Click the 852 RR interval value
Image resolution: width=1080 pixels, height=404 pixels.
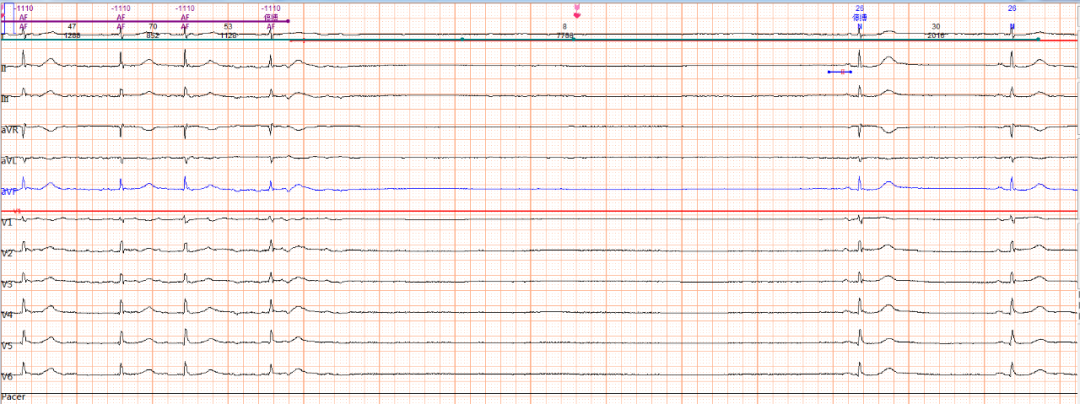coord(153,34)
